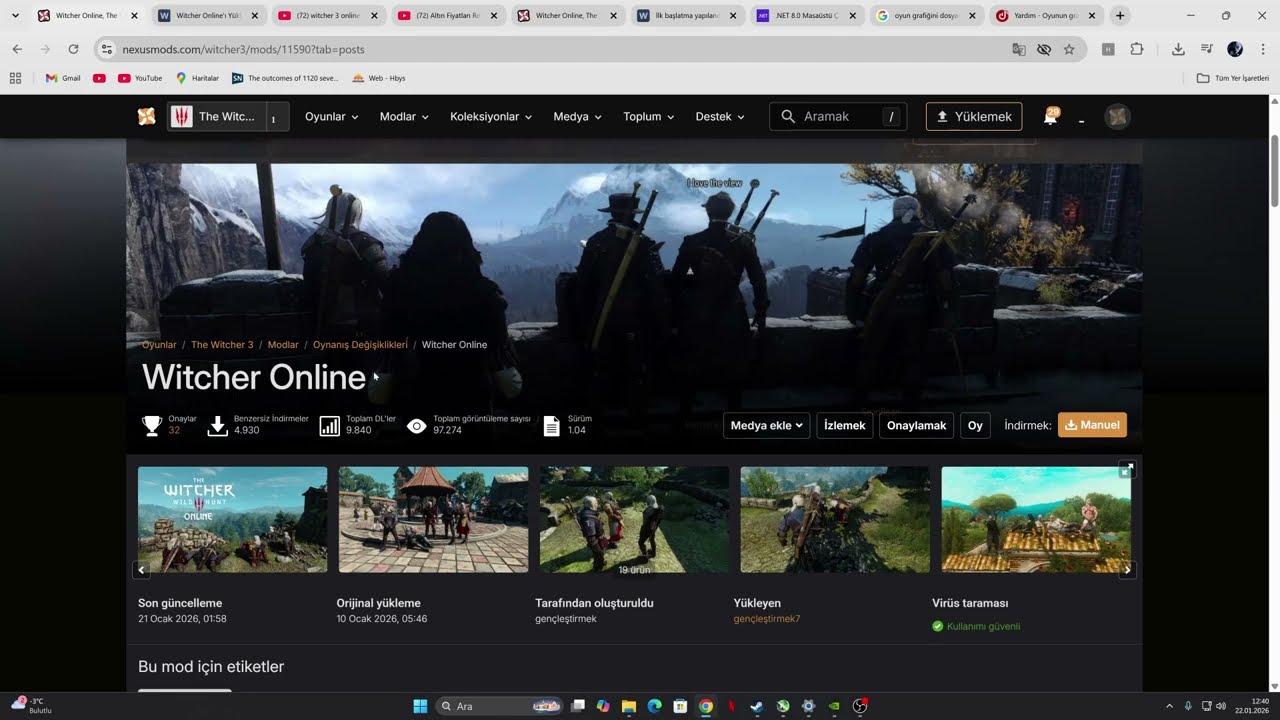Go to next gallery image arrow
This screenshot has width=1280, height=720.
pyautogui.click(x=1127, y=570)
